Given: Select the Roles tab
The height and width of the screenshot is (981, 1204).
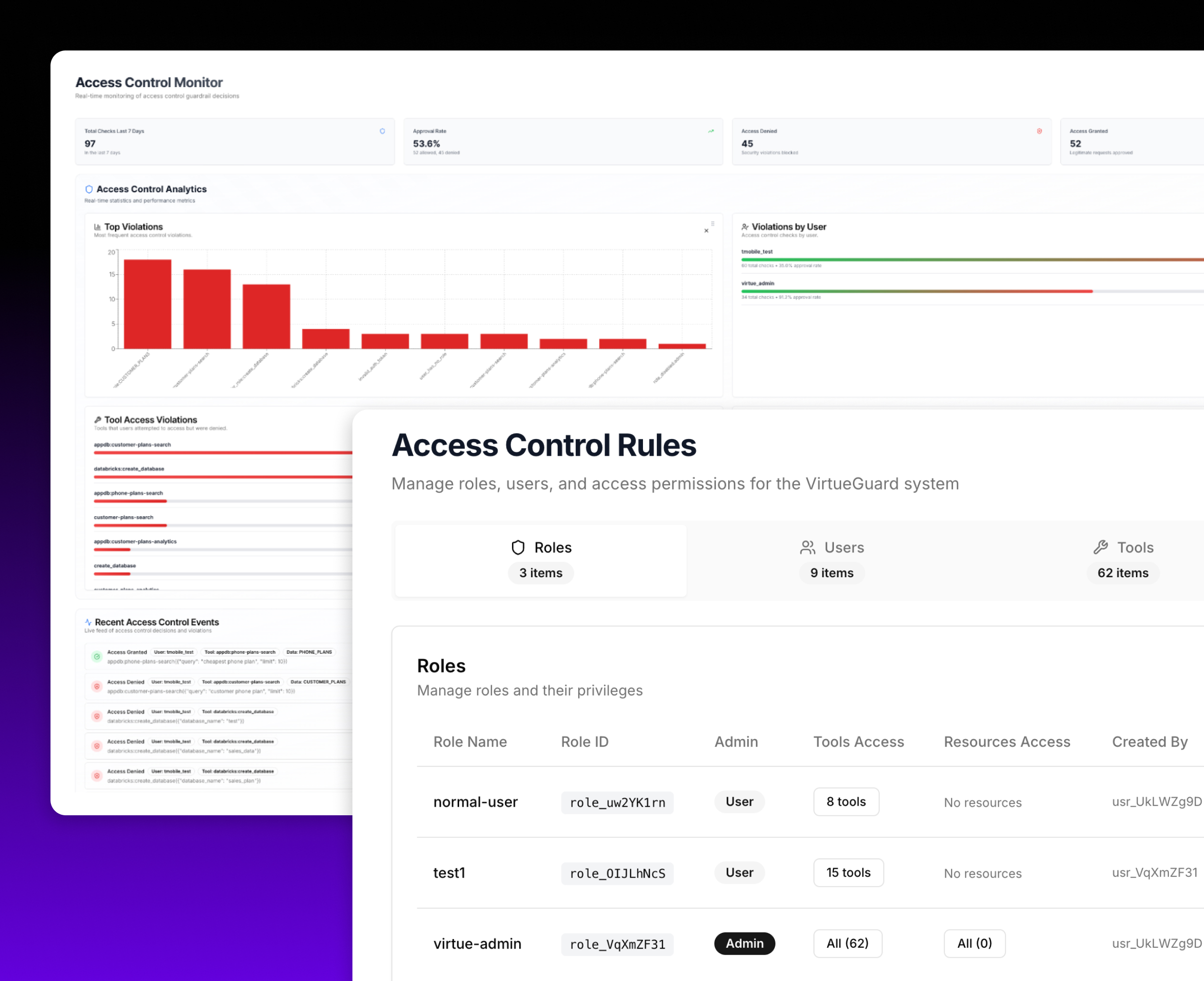Looking at the screenshot, I should 541,560.
